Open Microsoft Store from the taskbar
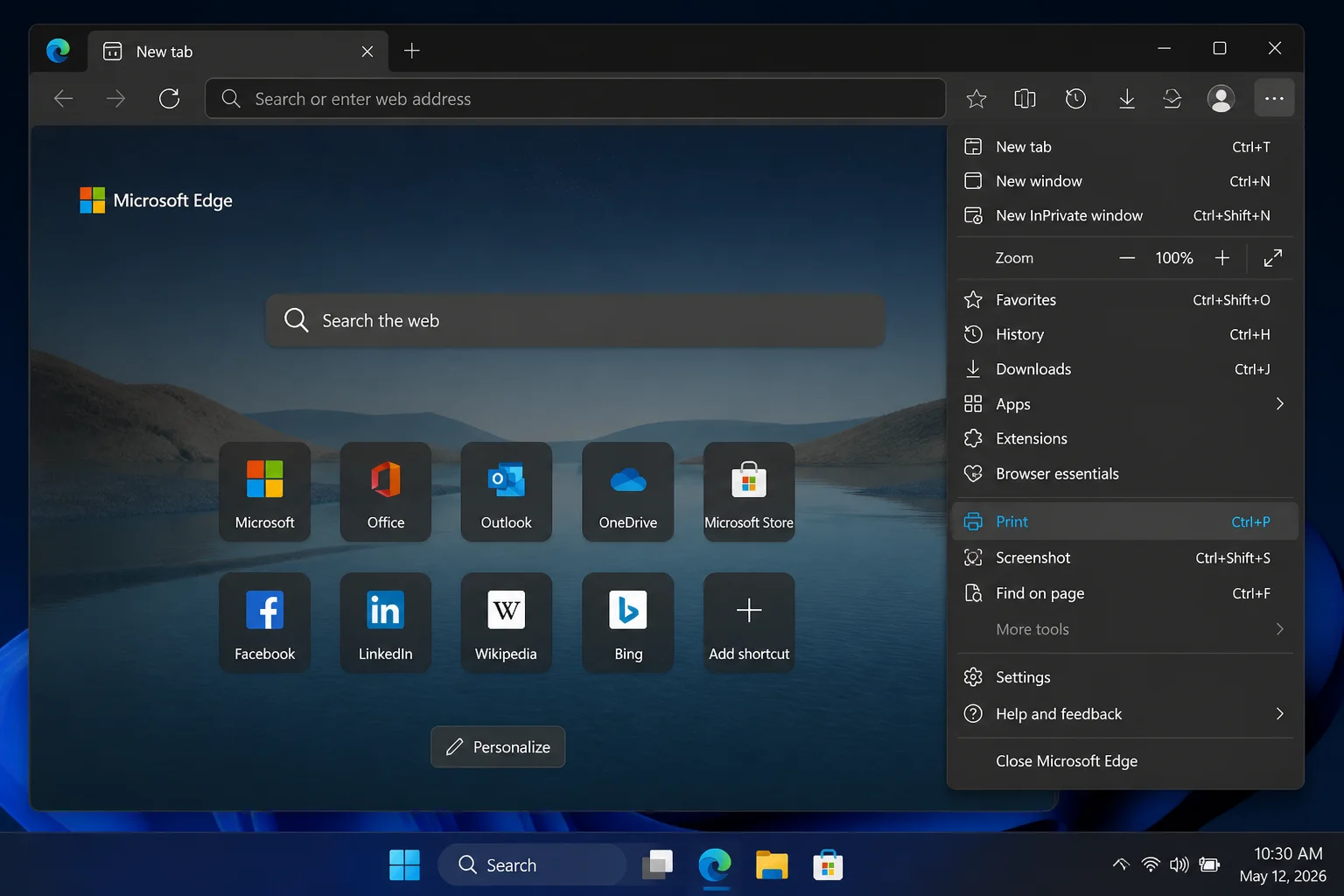1344x896 pixels. point(828,865)
